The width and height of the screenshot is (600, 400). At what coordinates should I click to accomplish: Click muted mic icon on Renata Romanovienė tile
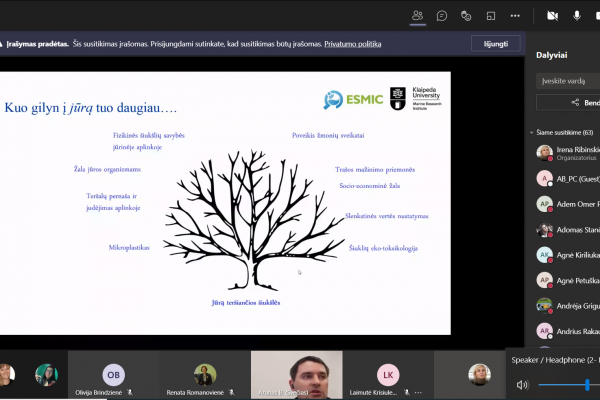[x=232, y=392]
